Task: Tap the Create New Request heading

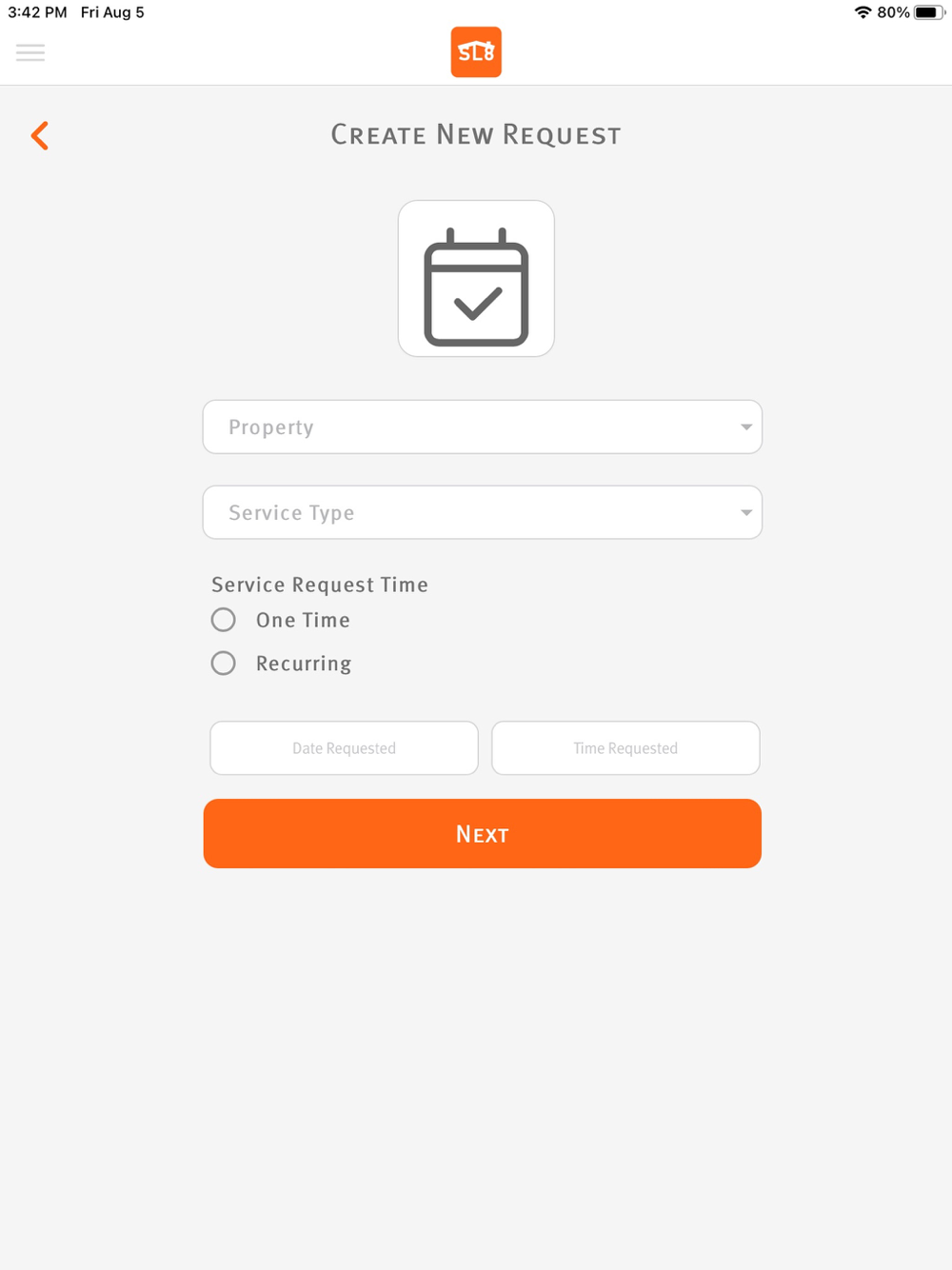Action: click(x=476, y=135)
